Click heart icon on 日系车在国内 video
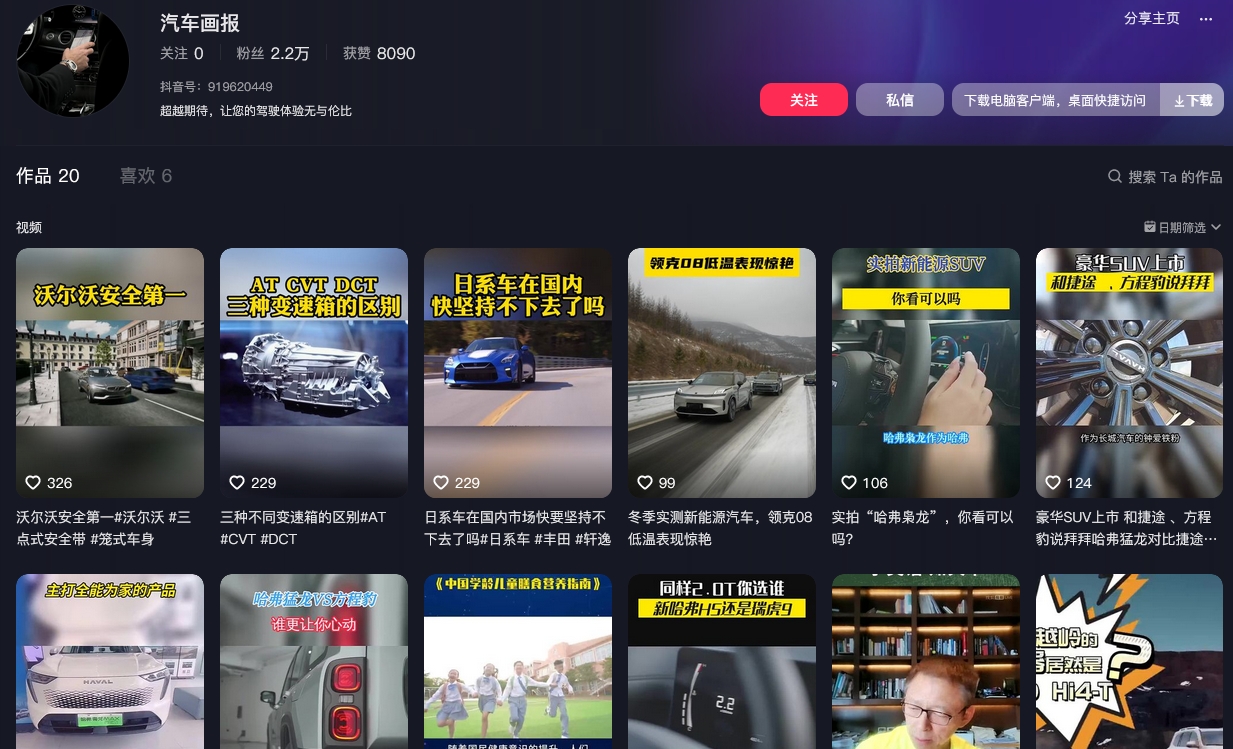Screen dimensions: 1233x749 441,483
